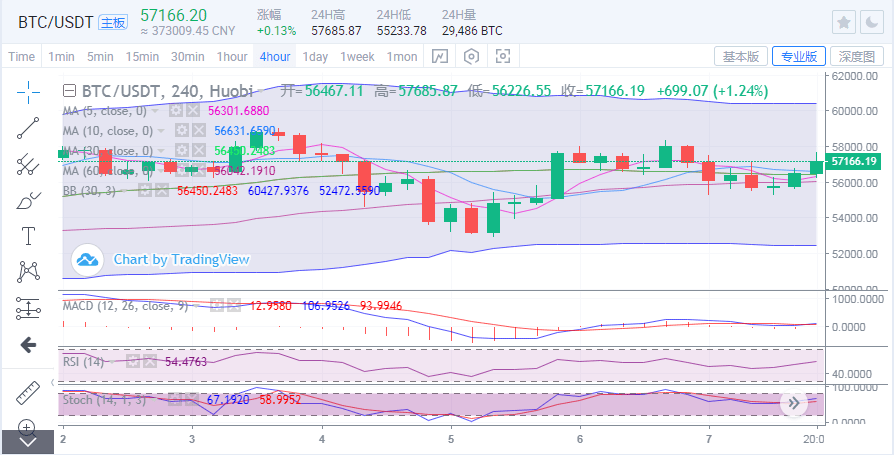Expand the drawing toolbar with the bottom chevron

click(x=27, y=442)
